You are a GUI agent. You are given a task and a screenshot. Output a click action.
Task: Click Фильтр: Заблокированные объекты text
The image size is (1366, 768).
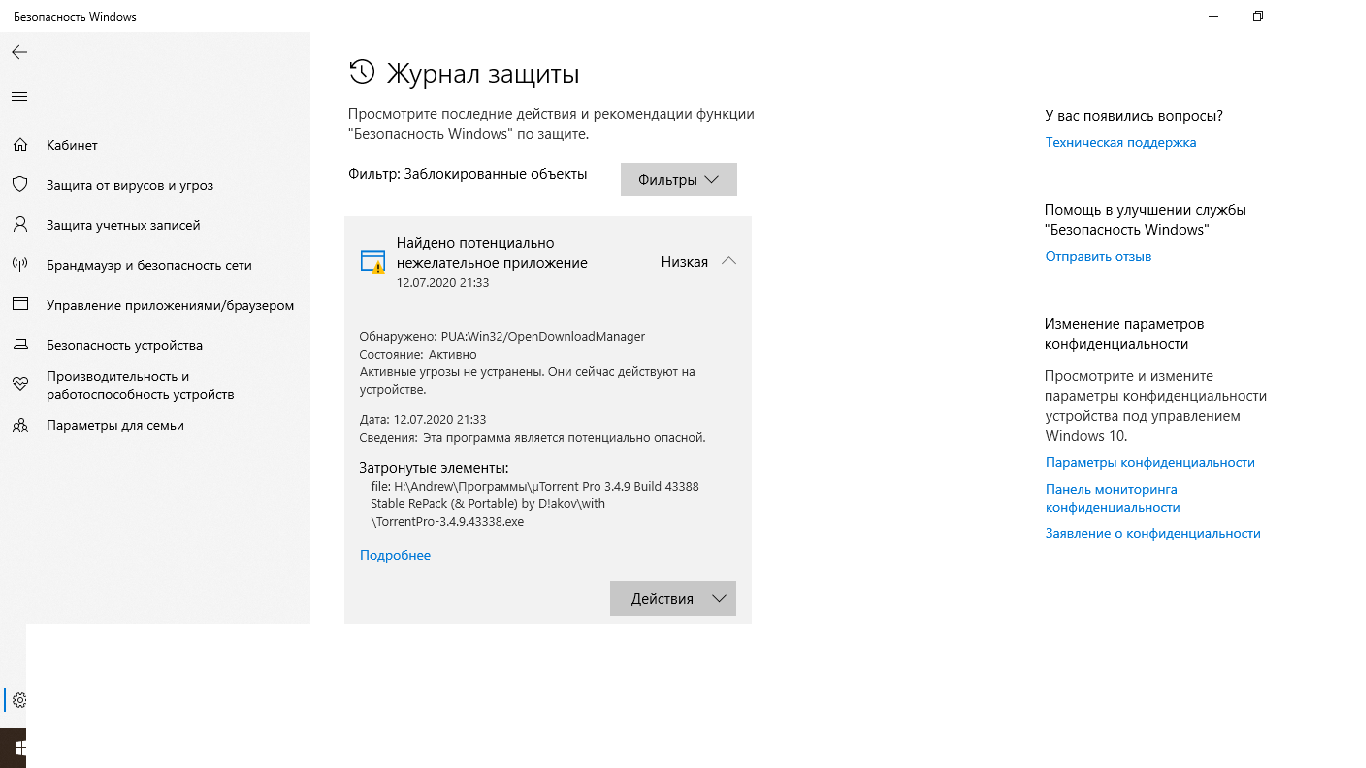[468, 174]
